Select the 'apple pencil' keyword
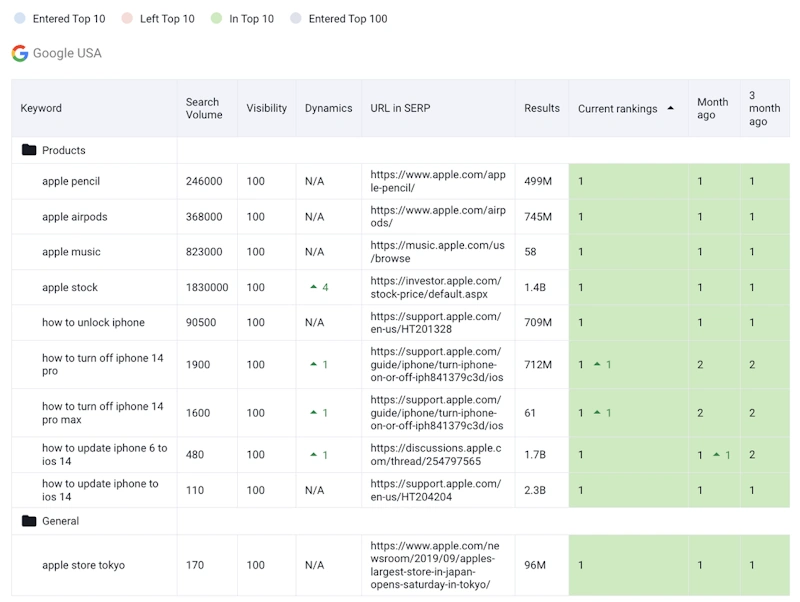800x602 pixels. tap(71, 181)
